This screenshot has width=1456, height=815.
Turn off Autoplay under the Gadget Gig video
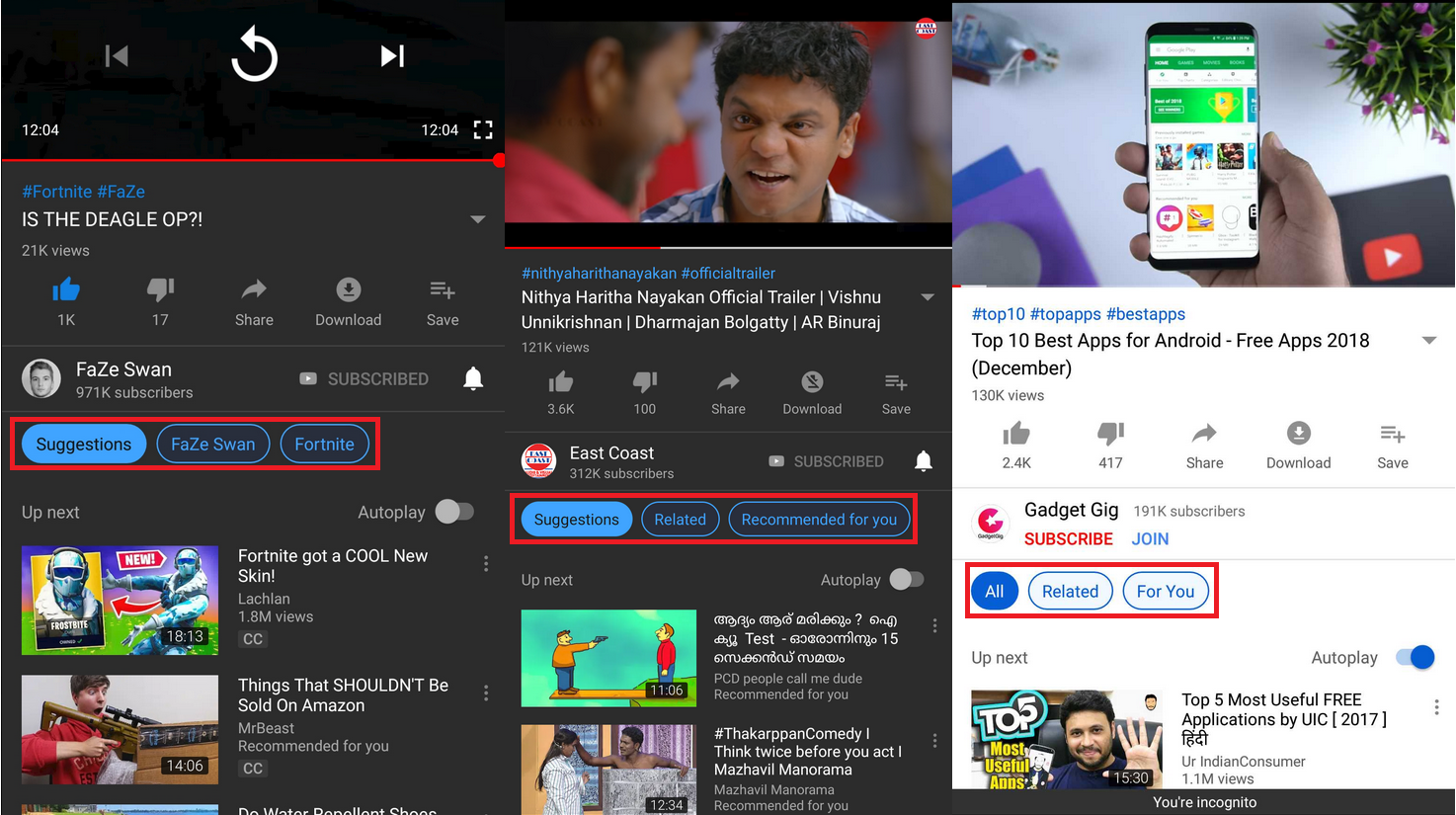(x=1415, y=657)
